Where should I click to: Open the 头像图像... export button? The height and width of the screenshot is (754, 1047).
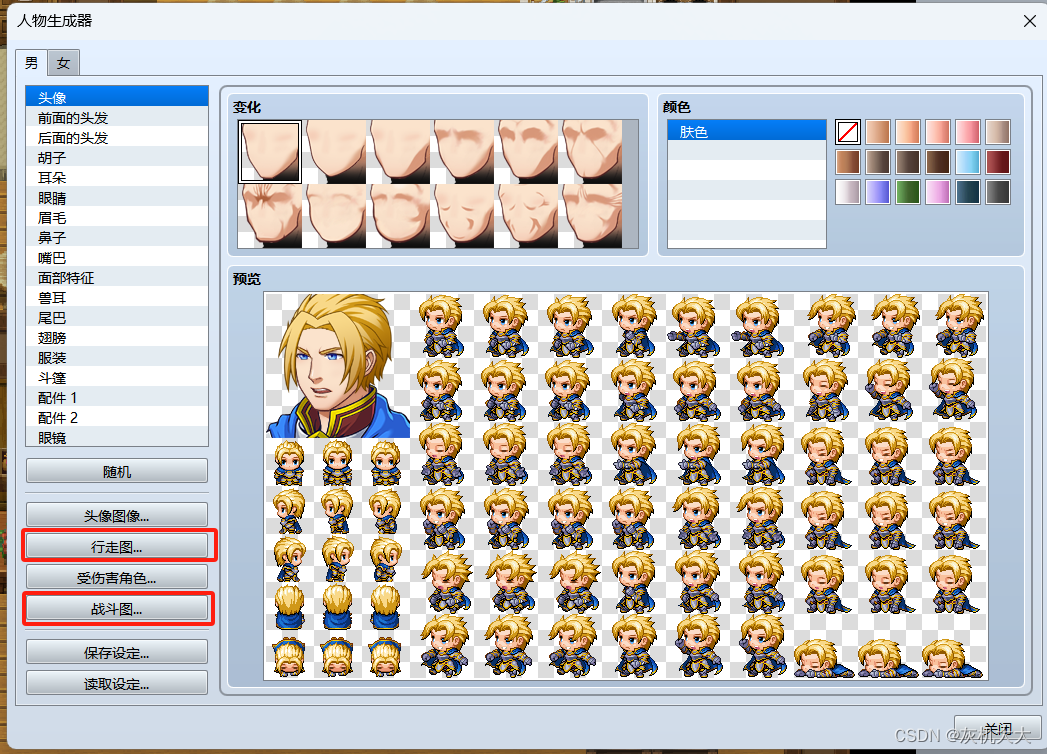click(117, 516)
